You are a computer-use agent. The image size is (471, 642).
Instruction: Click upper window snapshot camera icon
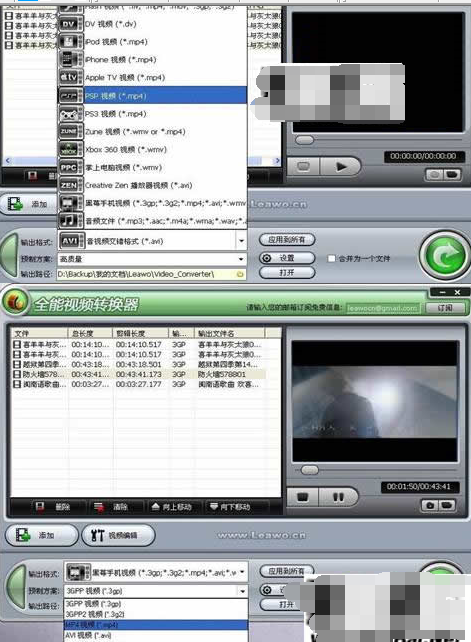[435, 175]
